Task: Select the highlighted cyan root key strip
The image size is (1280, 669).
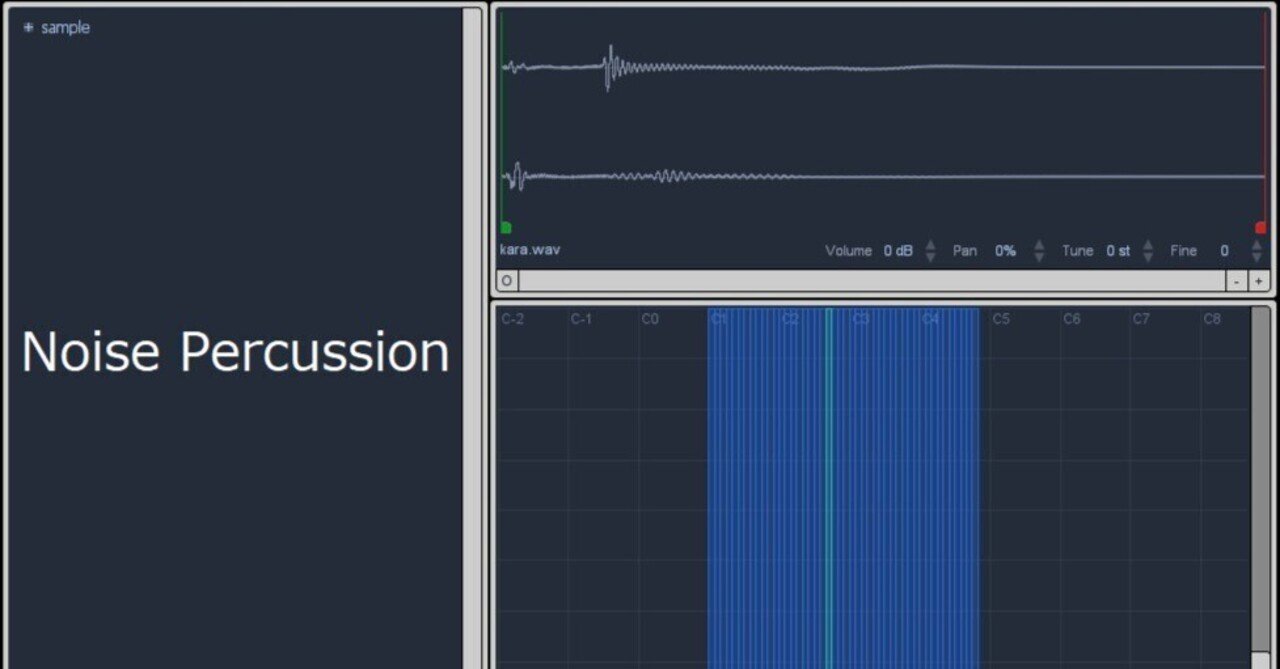Action: pos(829,487)
